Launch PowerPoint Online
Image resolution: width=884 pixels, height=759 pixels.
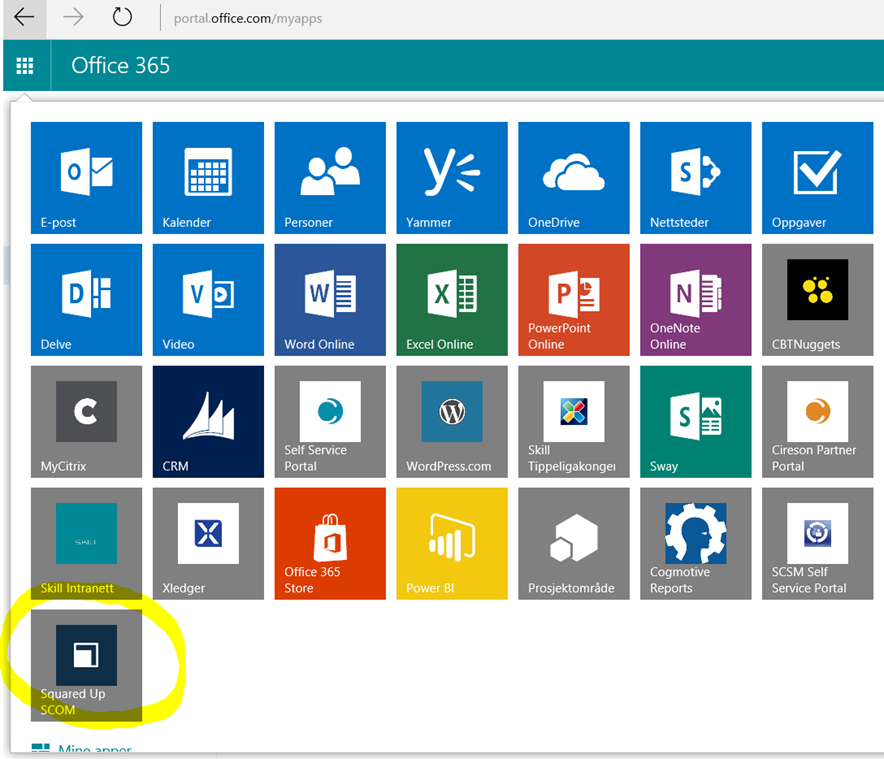click(x=573, y=299)
